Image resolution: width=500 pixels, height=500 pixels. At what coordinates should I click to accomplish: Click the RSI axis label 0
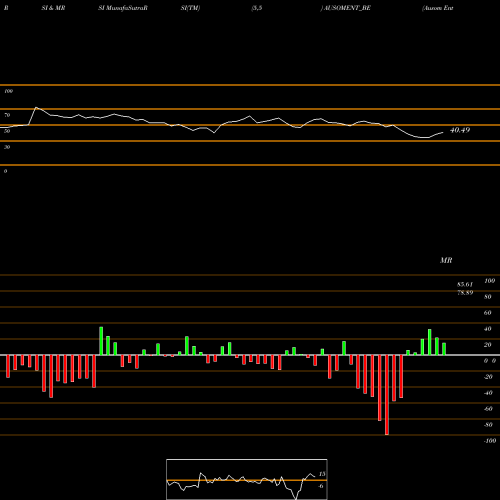(x=5, y=171)
